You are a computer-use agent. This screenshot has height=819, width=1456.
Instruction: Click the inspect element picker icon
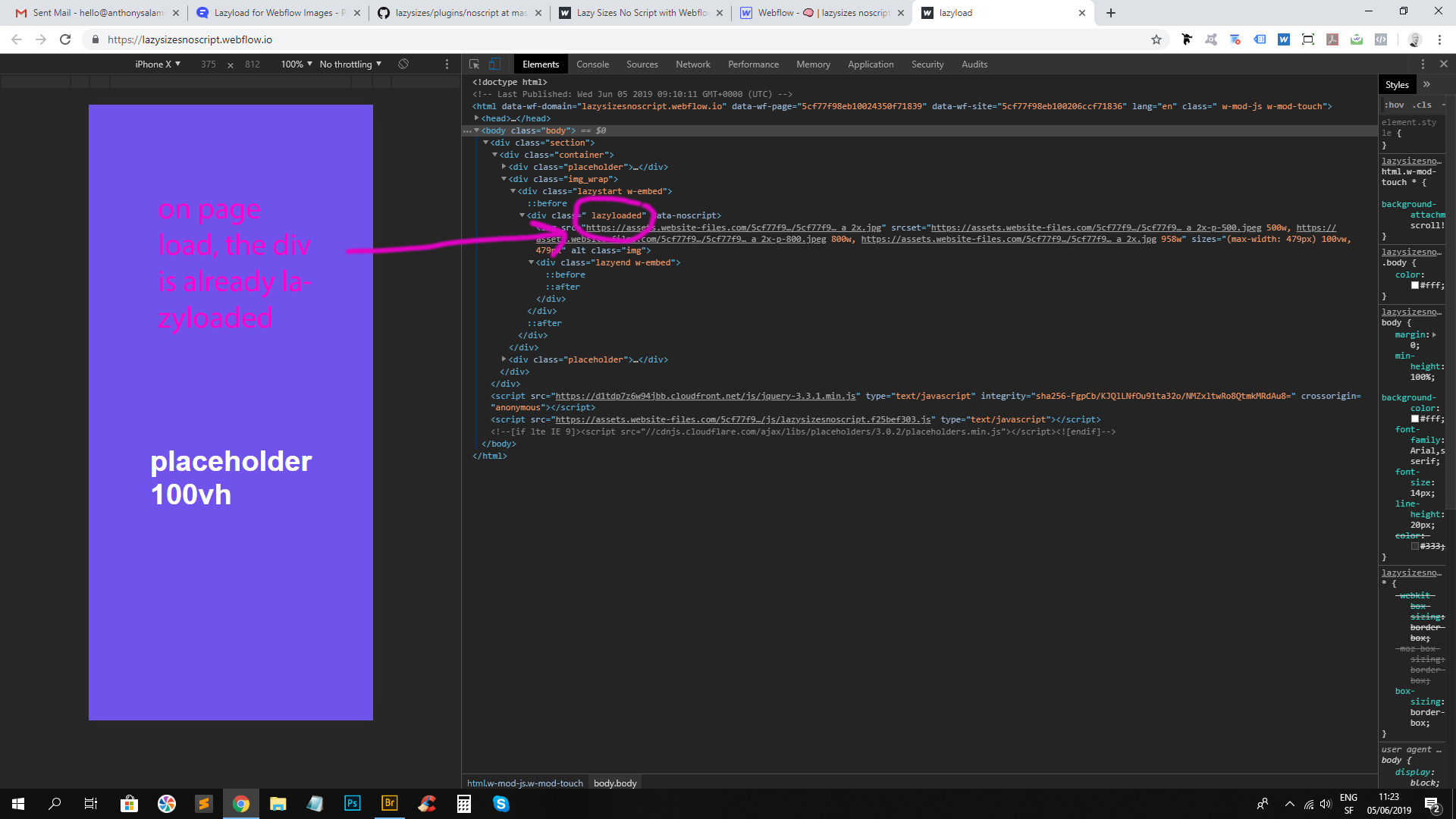tap(475, 64)
